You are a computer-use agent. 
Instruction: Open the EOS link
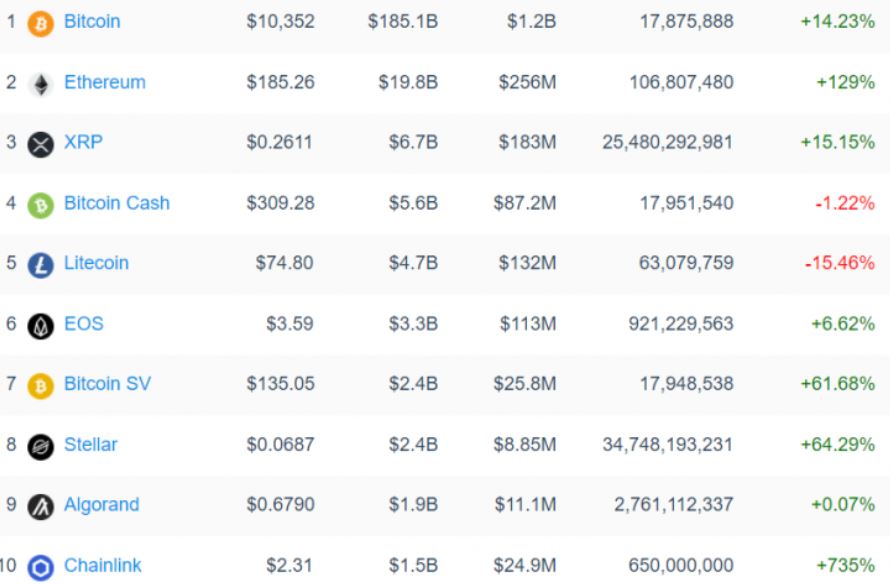pyautogui.click(x=84, y=324)
